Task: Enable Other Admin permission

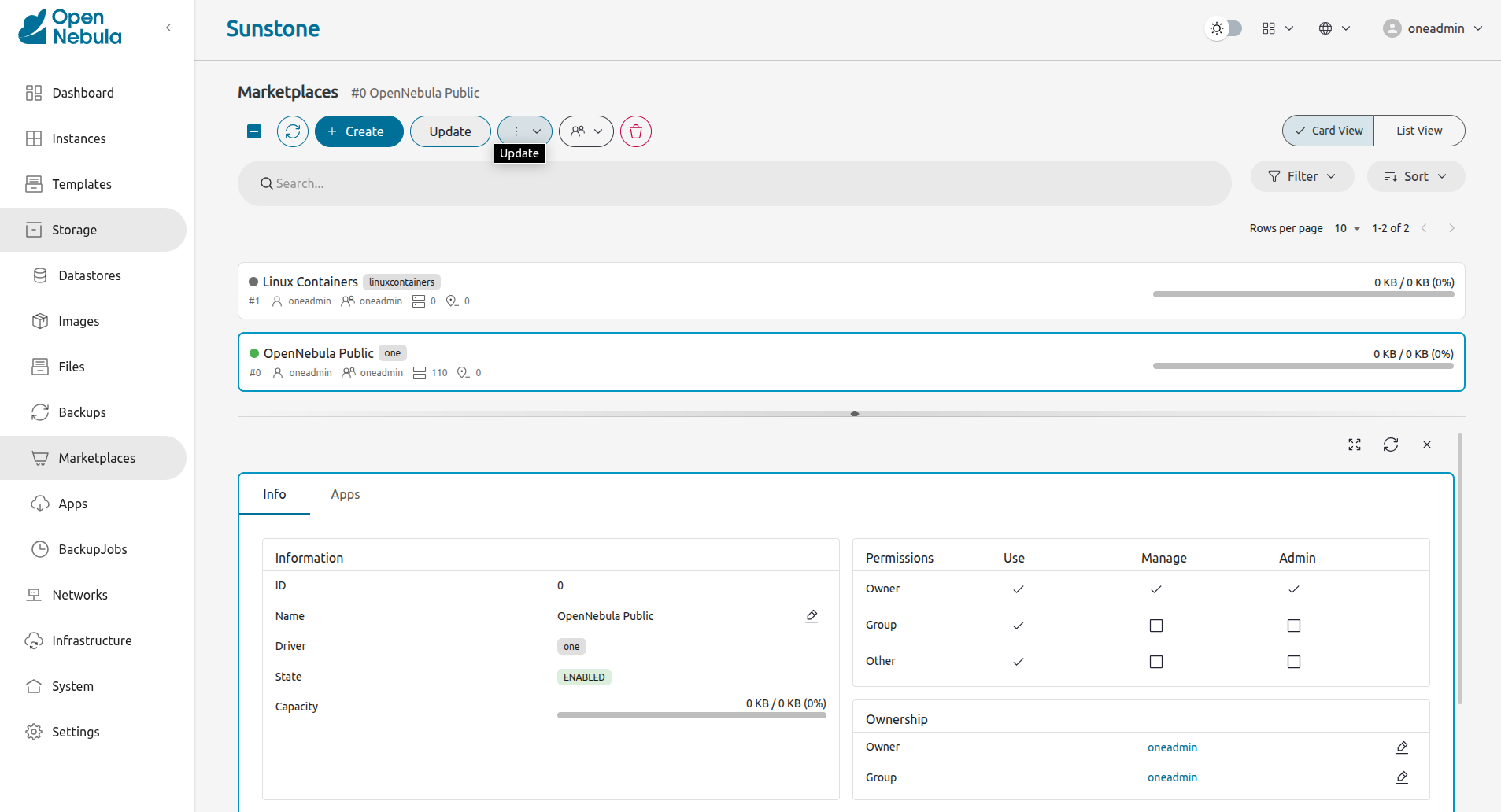Action: [x=1294, y=662]
